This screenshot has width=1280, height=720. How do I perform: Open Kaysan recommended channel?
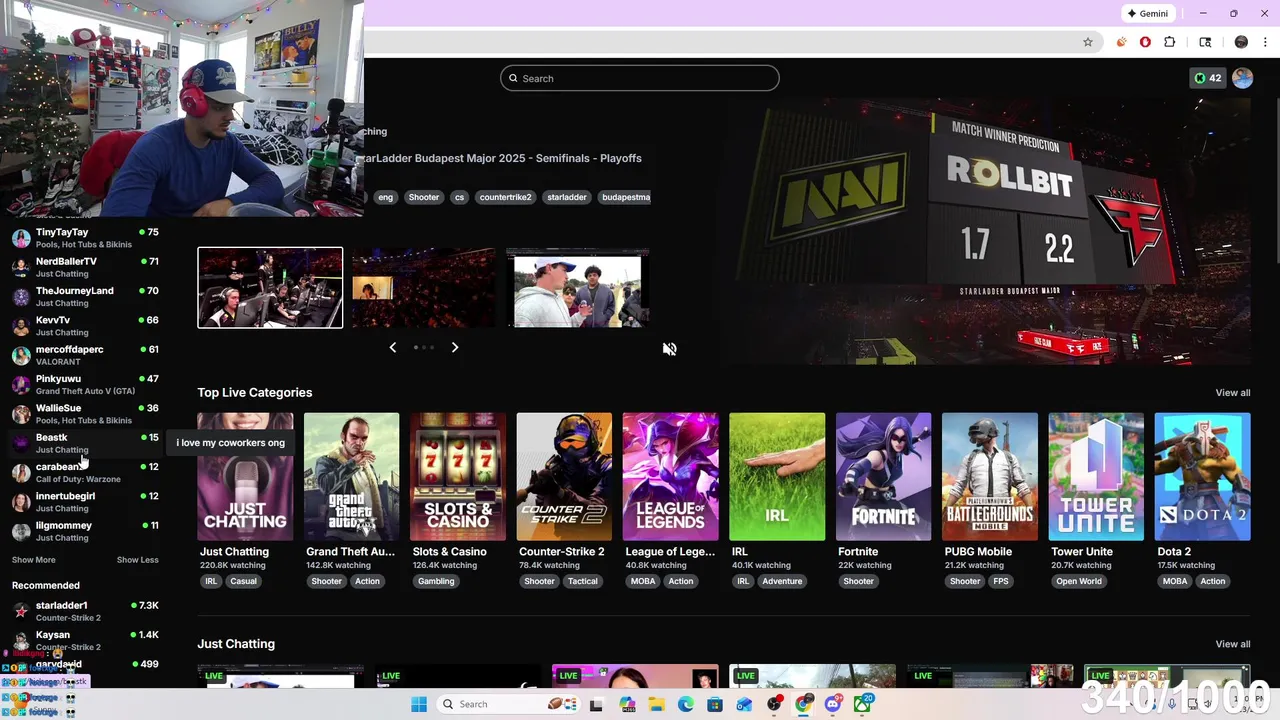coord(85,640)
